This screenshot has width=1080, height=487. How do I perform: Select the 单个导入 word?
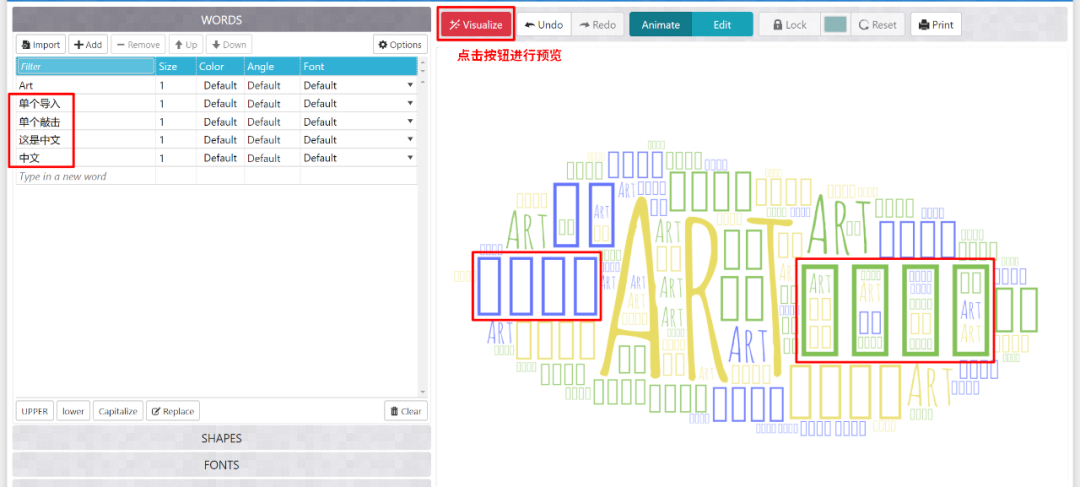click(x=40, y=103)
